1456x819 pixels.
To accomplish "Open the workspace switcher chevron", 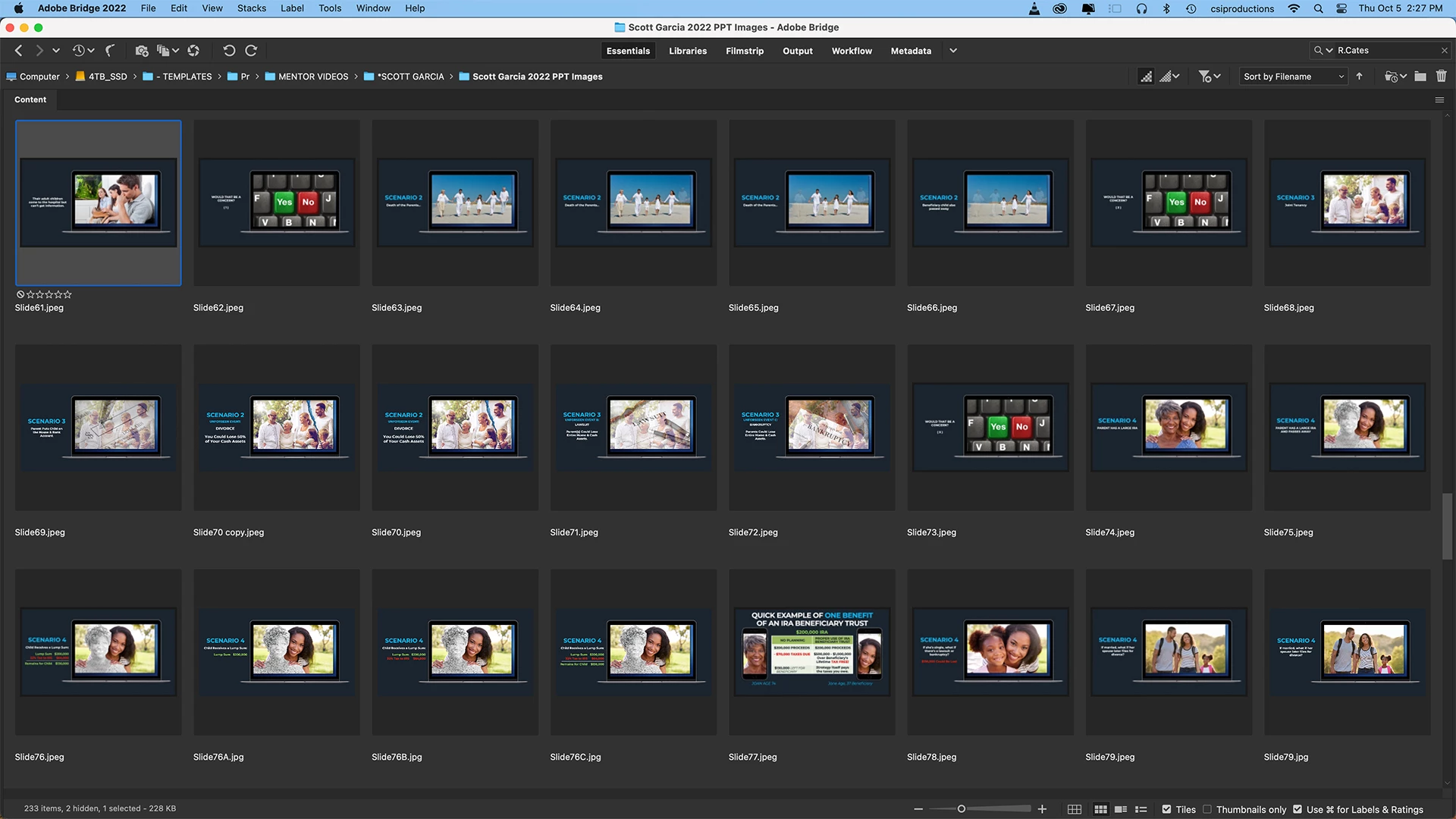I will pyautogui.click(x=953, y=51).
